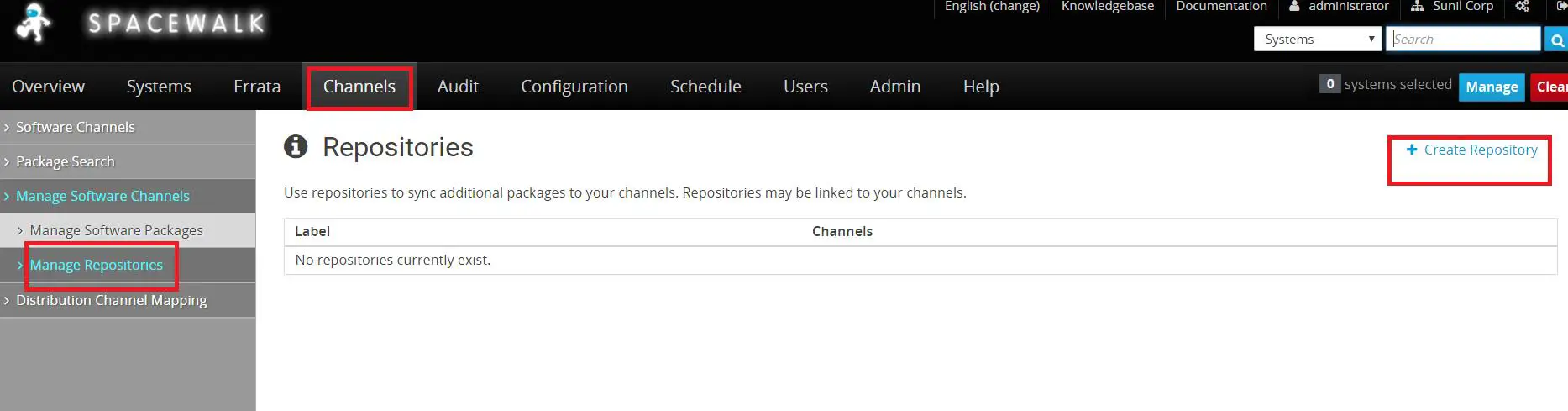The height and width of the screenshot is (411, 1568).
Task: Click the search magnifier button
Action: coord(1556,40)
